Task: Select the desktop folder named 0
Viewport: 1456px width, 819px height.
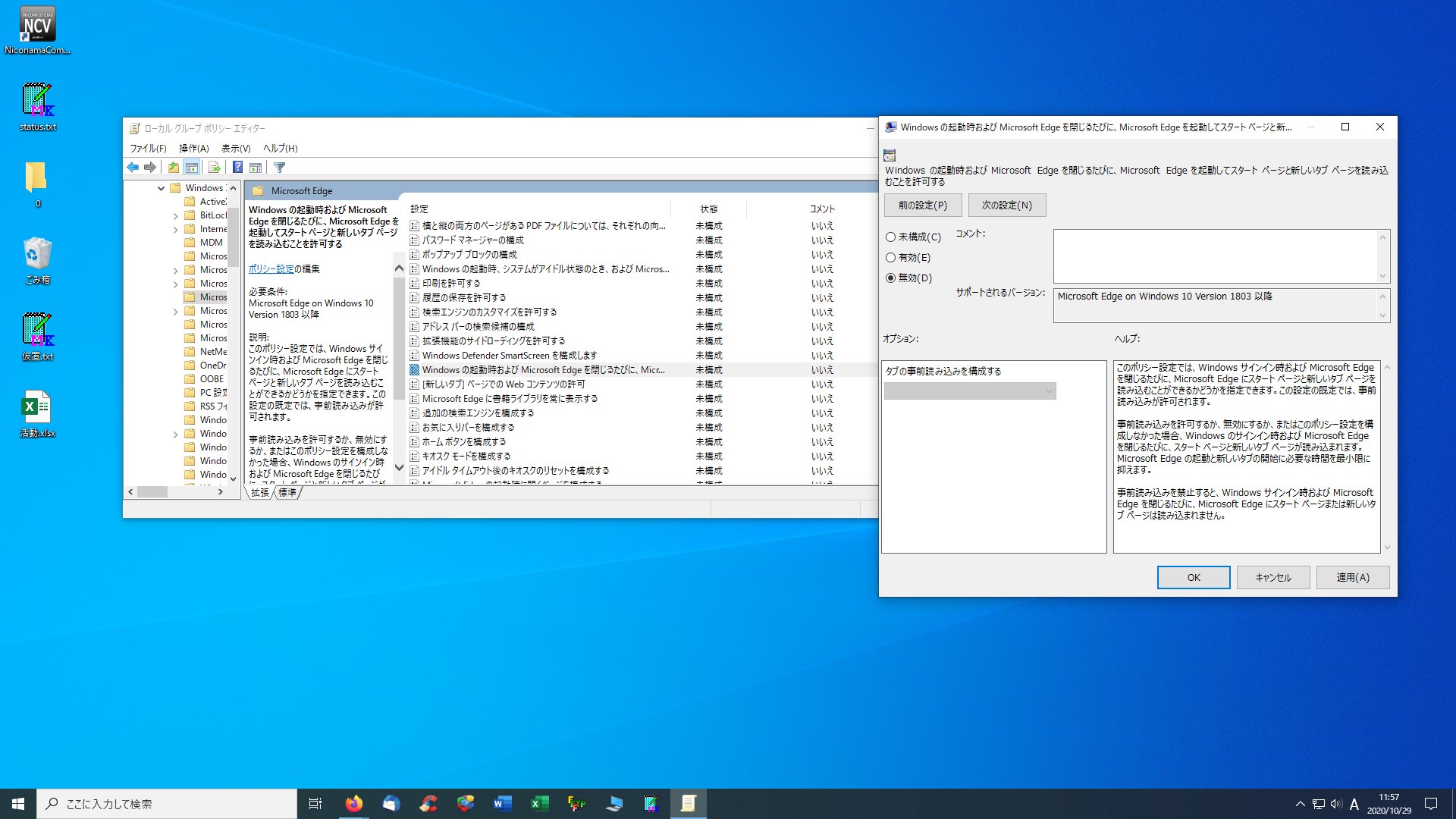Action: [37, 184]
